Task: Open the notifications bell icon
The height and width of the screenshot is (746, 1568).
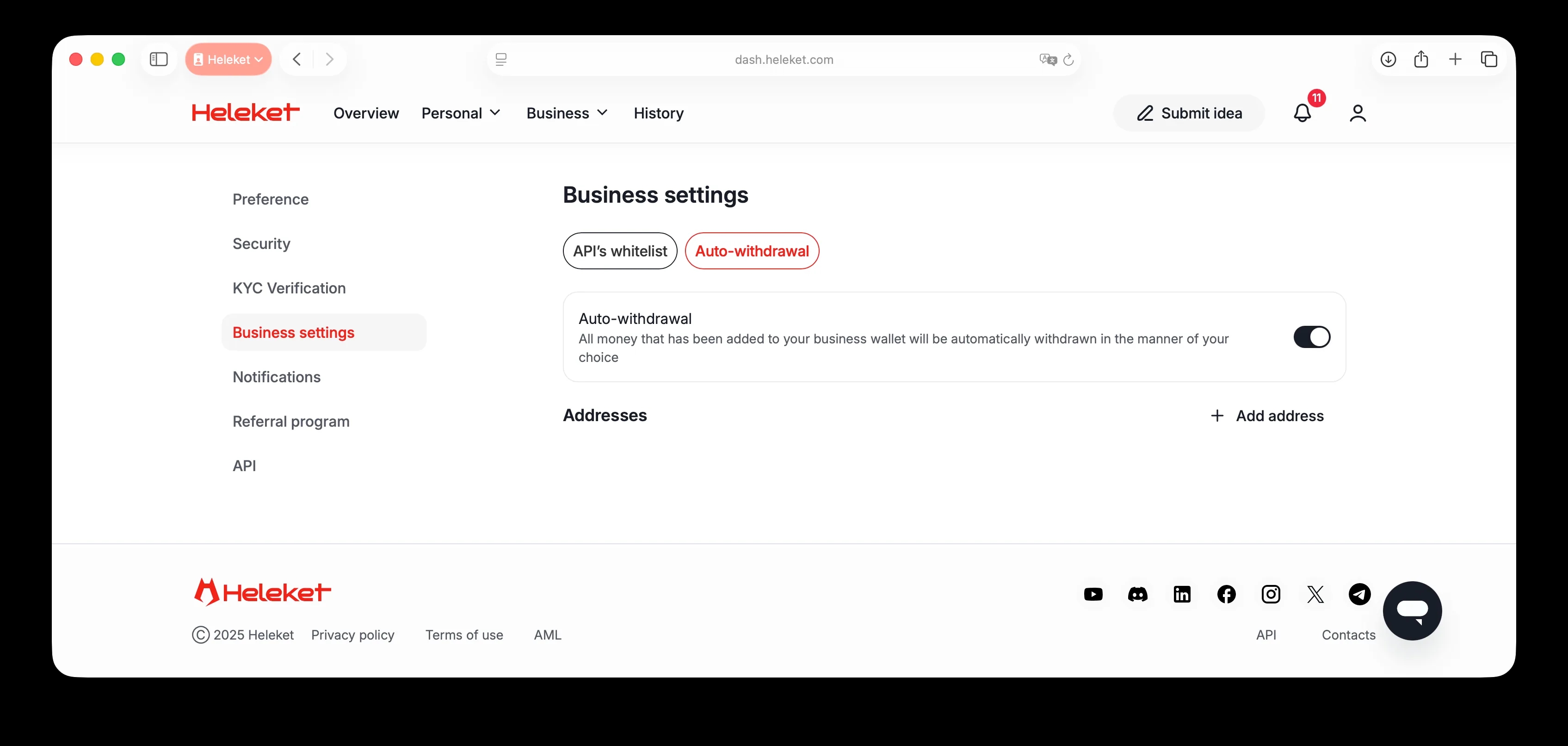Action: click(1302, 112)
